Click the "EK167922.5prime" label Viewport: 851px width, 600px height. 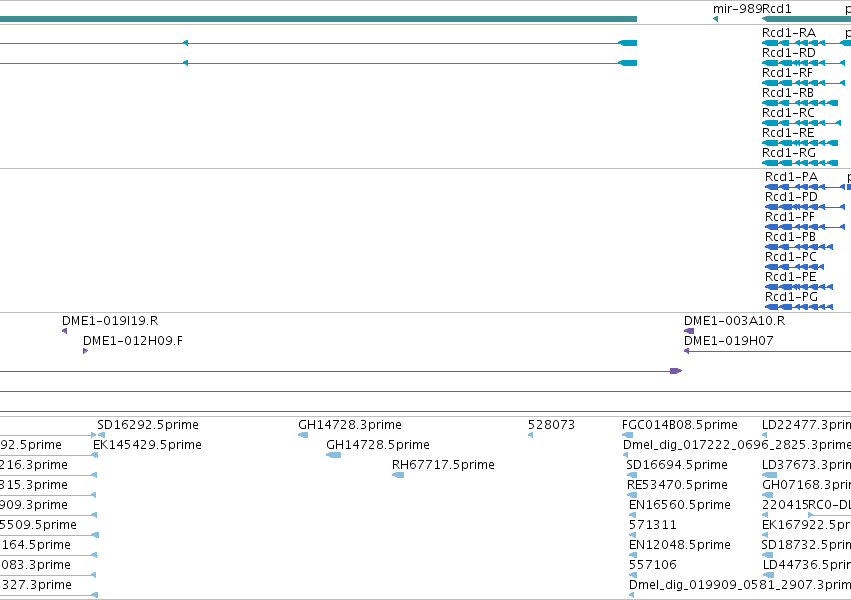coord(806,525)
